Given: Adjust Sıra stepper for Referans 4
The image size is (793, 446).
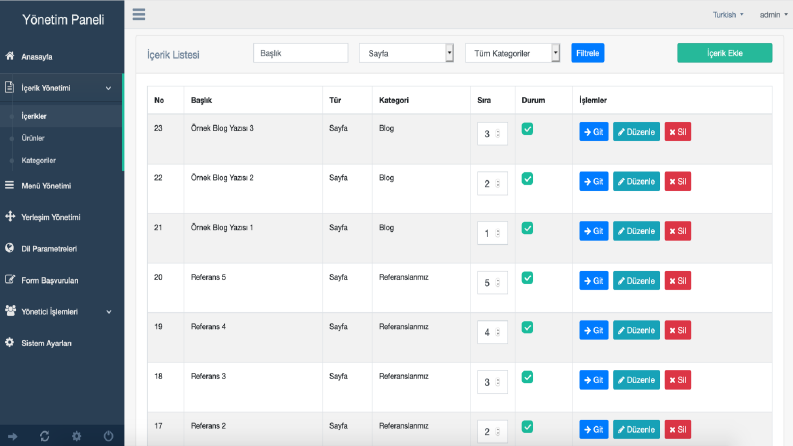Looking at the screenshot, I should (x=498, y=332).
